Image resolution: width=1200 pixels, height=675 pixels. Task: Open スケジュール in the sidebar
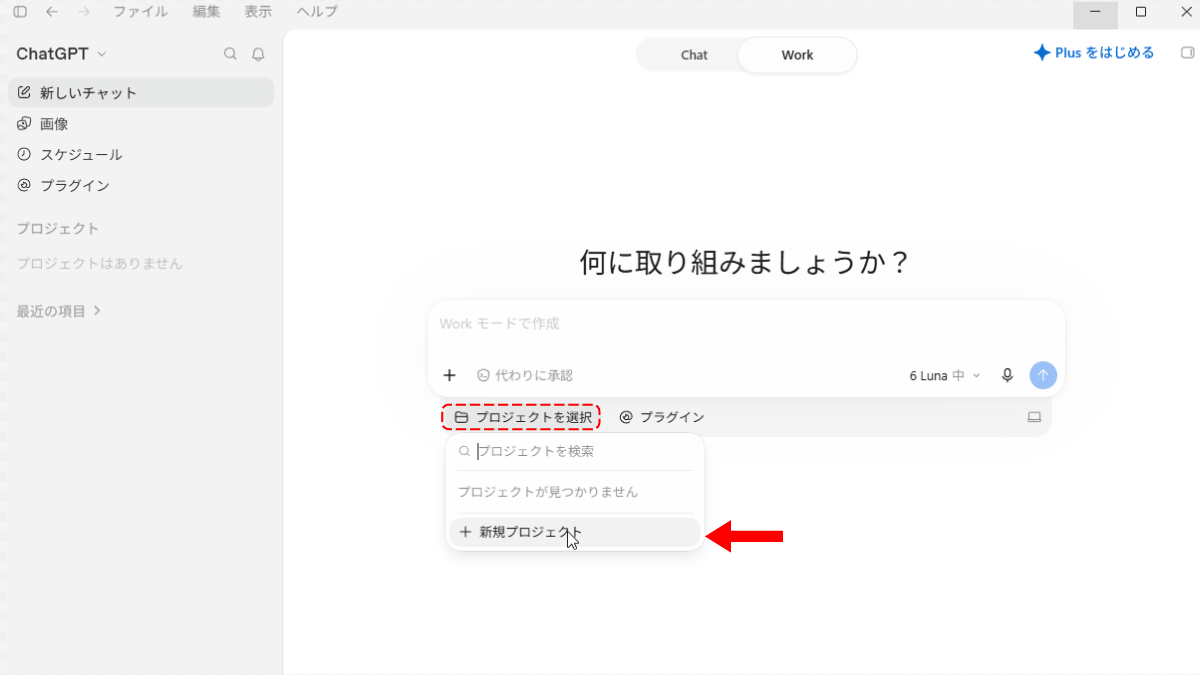(x=141, y=155)
